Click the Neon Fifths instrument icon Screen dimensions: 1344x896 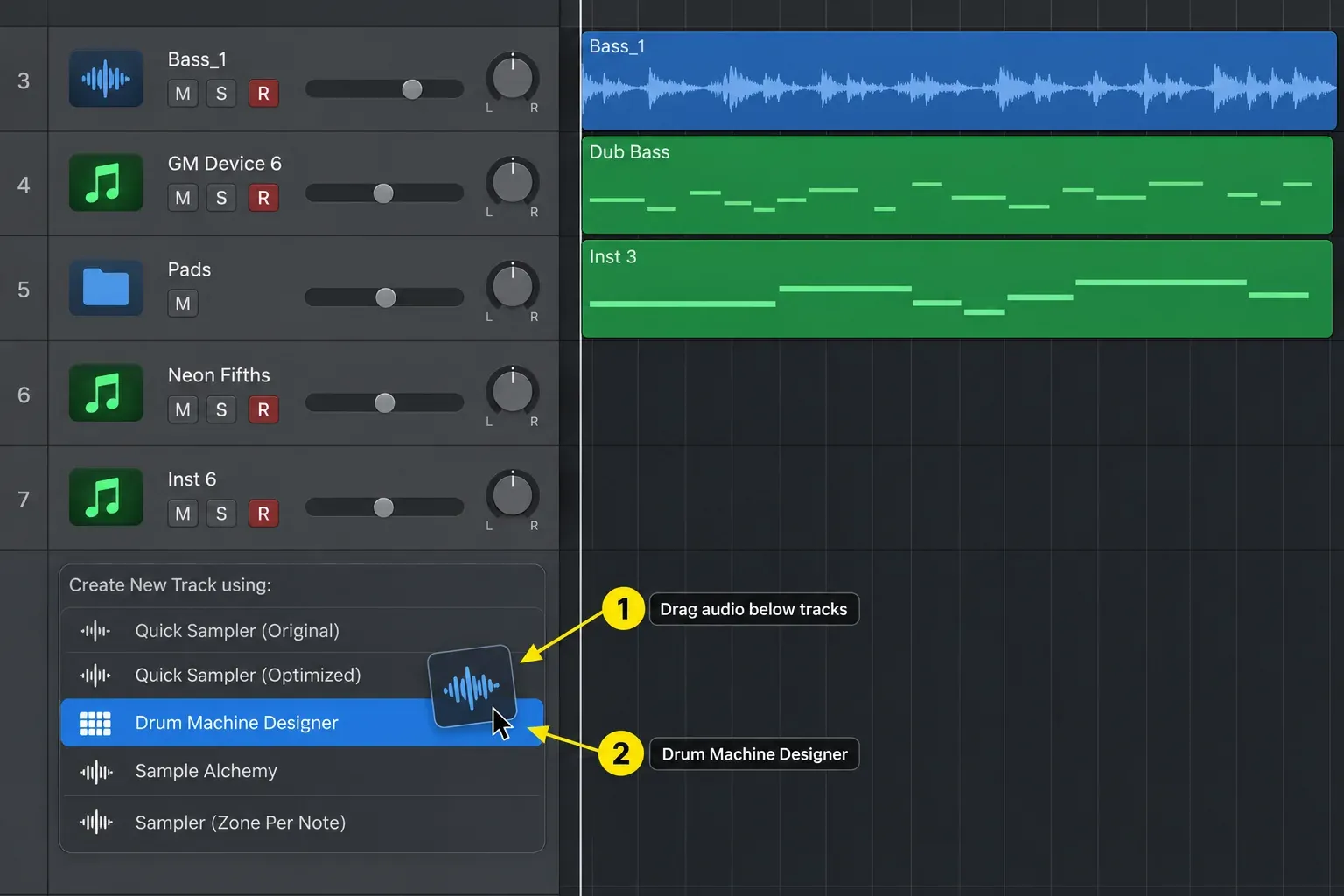[106, 393]
